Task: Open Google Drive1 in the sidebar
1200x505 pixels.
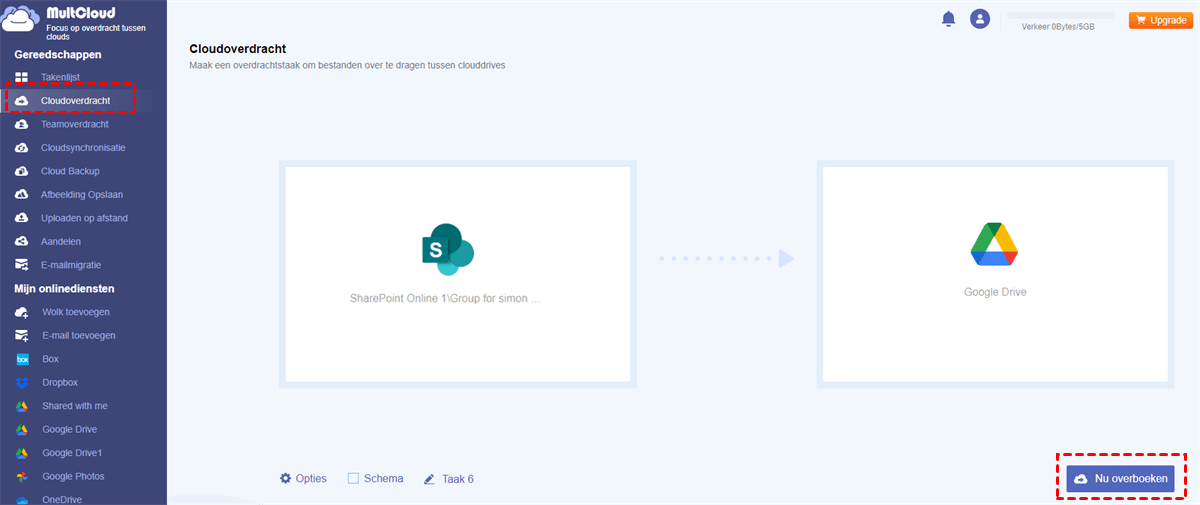Action: (73, 453)
